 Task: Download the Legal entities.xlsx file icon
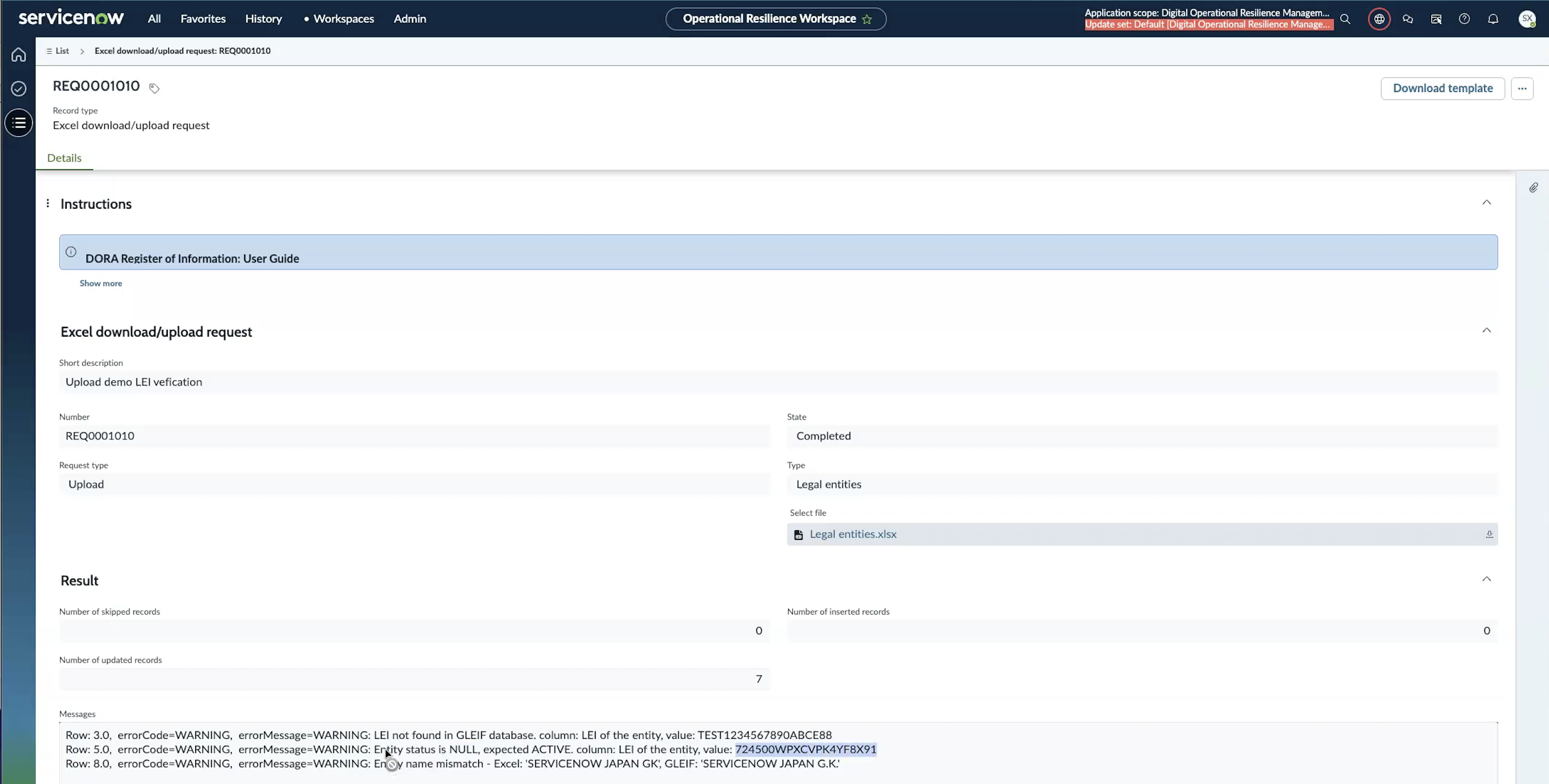pos(1489,534)
